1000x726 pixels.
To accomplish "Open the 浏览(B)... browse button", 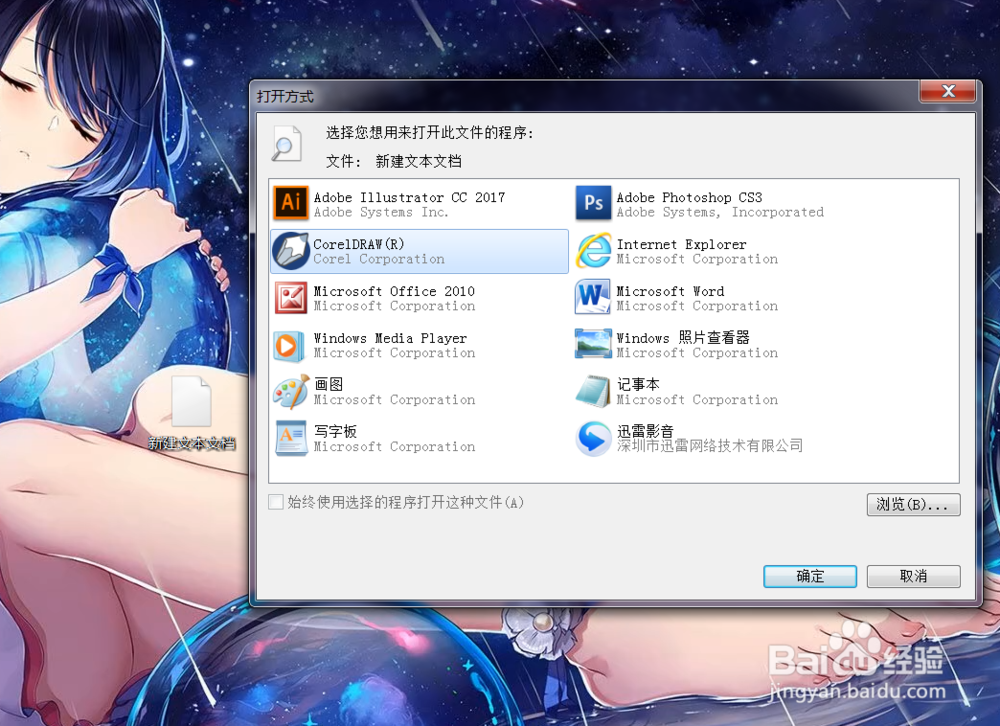I will pos(913,504).
